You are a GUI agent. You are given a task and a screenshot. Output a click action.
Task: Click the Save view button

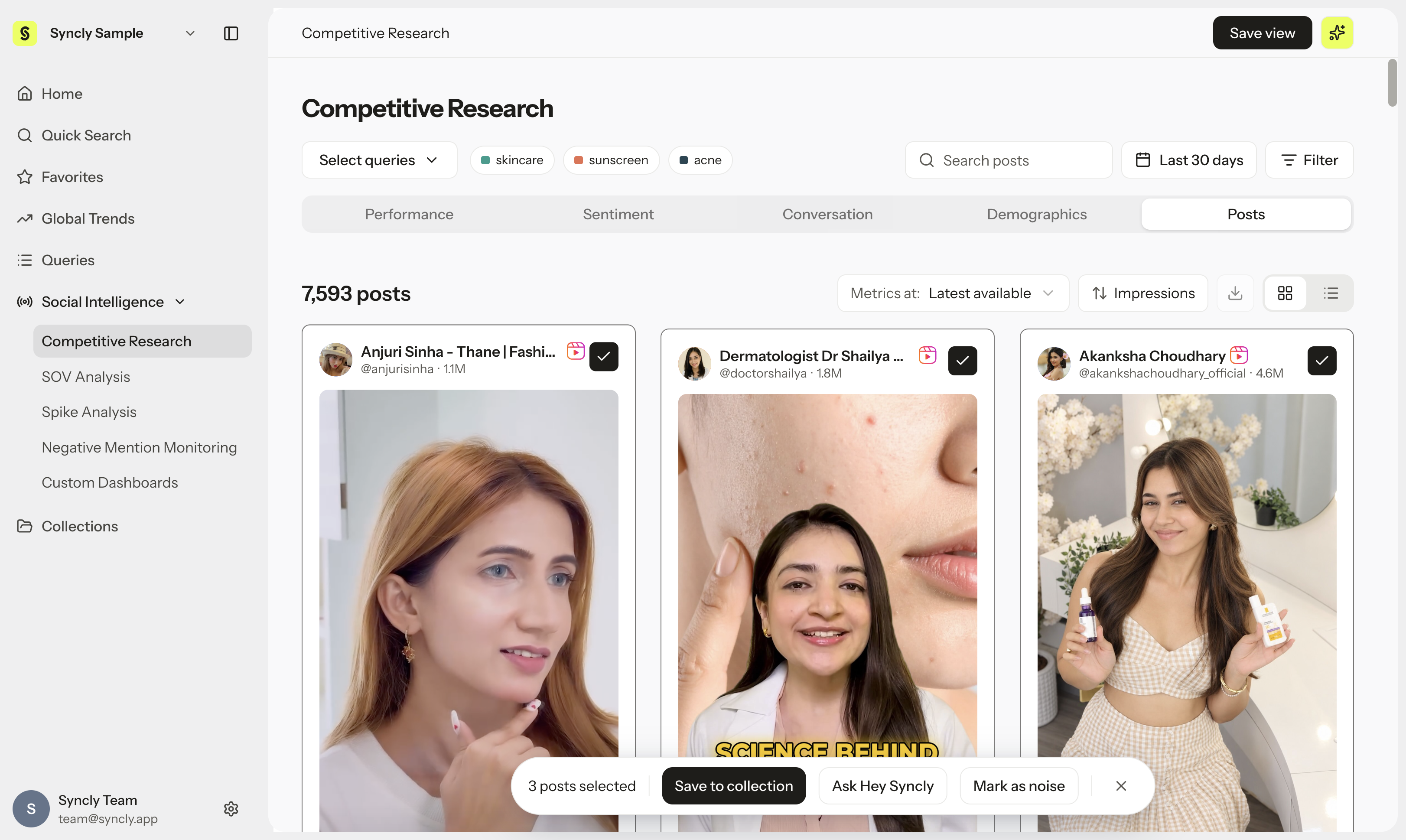(x=1262, y=33)
